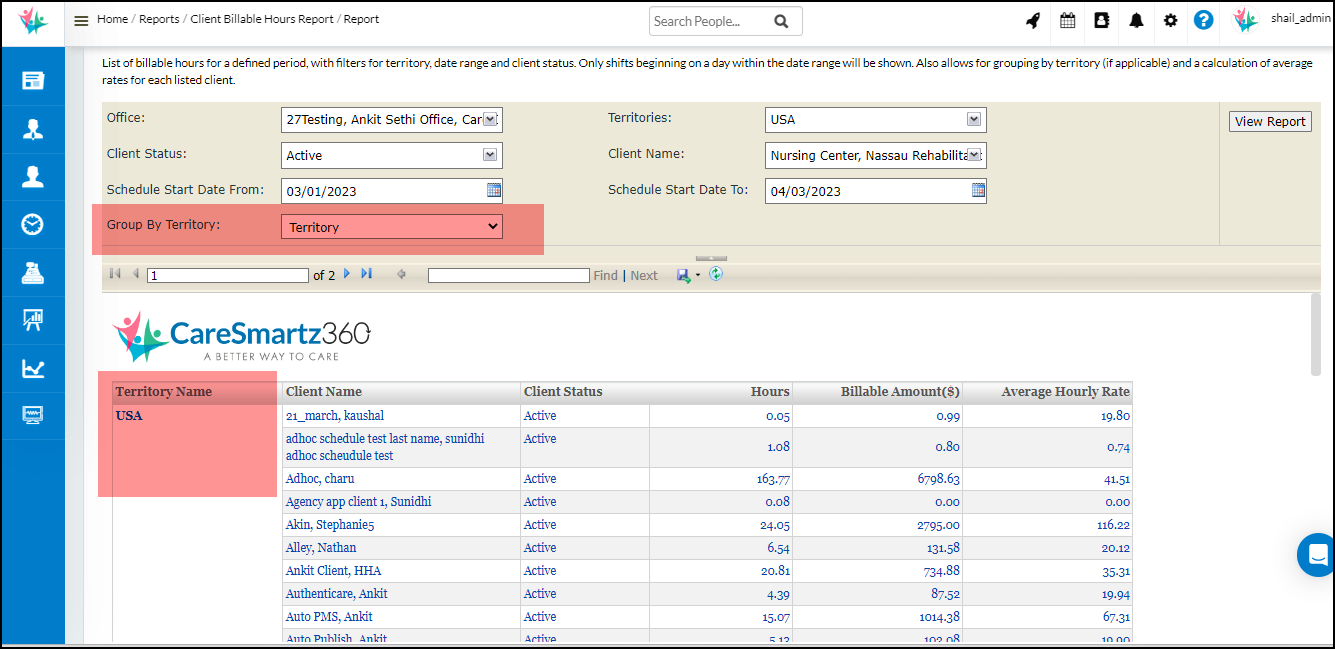The height and width of the screenshot is (649, 1335).
Task: Click the View Report button
Action: tap(1270, 121)
